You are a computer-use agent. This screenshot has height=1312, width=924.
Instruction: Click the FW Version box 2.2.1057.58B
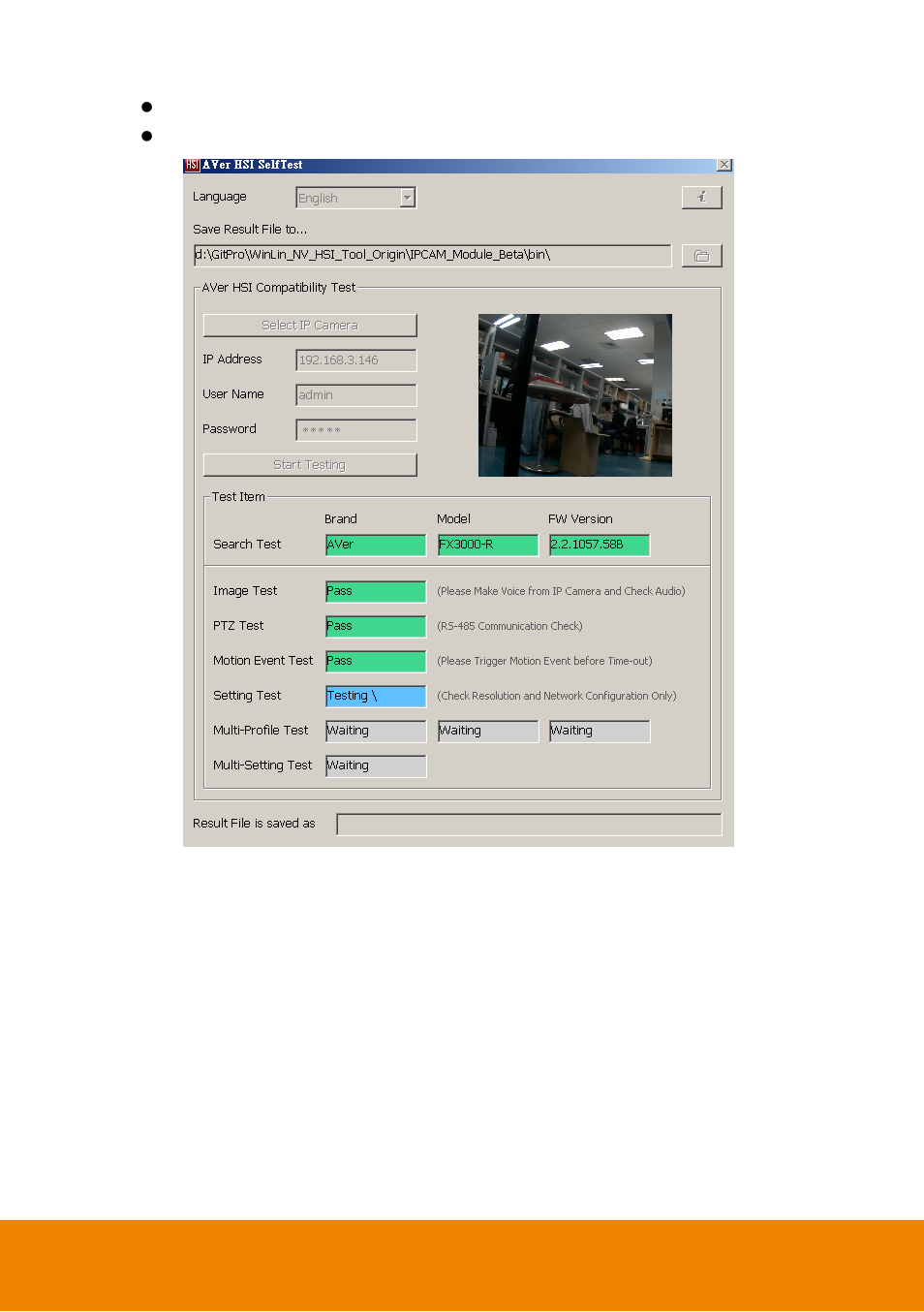tap(600, 546)
